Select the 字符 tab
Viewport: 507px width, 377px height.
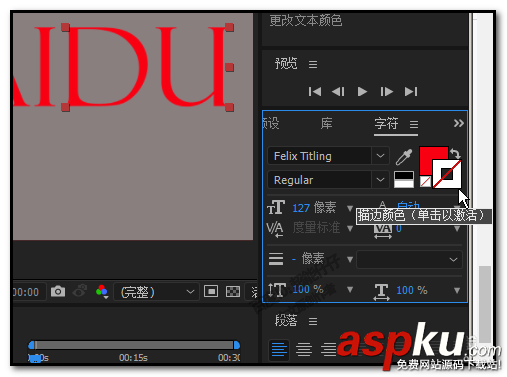386,124
